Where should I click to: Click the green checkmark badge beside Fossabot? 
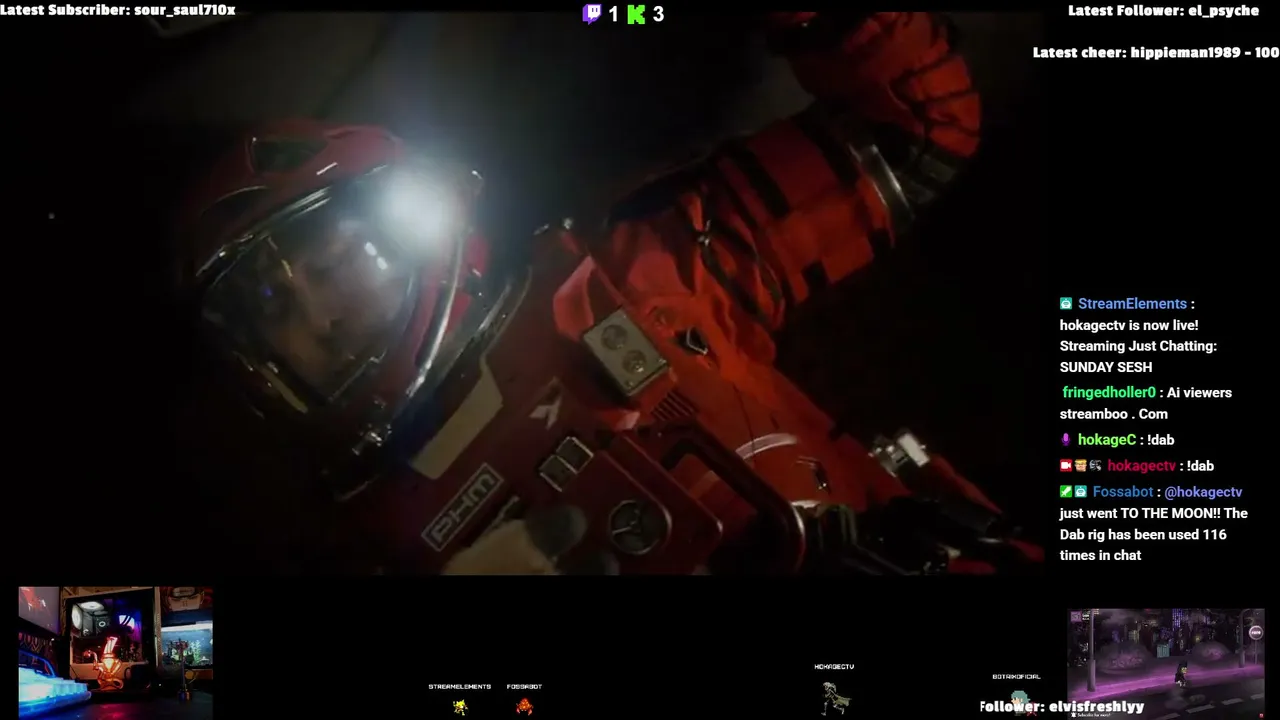tap(1066, 492)
